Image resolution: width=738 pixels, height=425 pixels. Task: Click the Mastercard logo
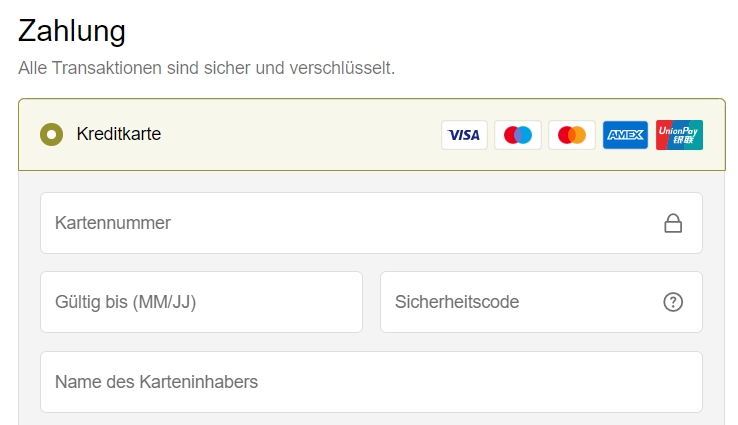571,135
